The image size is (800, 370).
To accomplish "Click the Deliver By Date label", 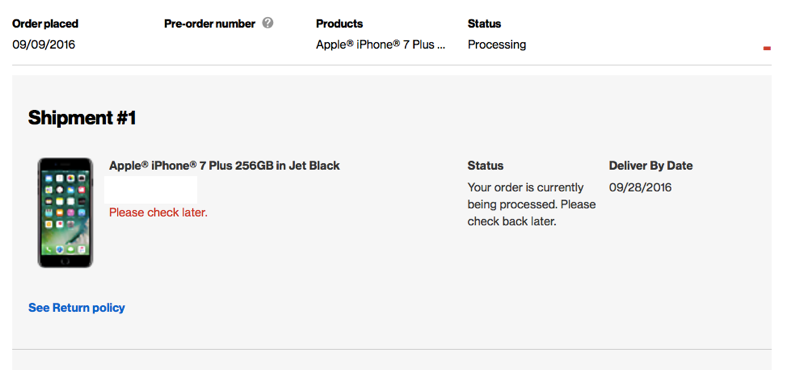I will 651,166.
